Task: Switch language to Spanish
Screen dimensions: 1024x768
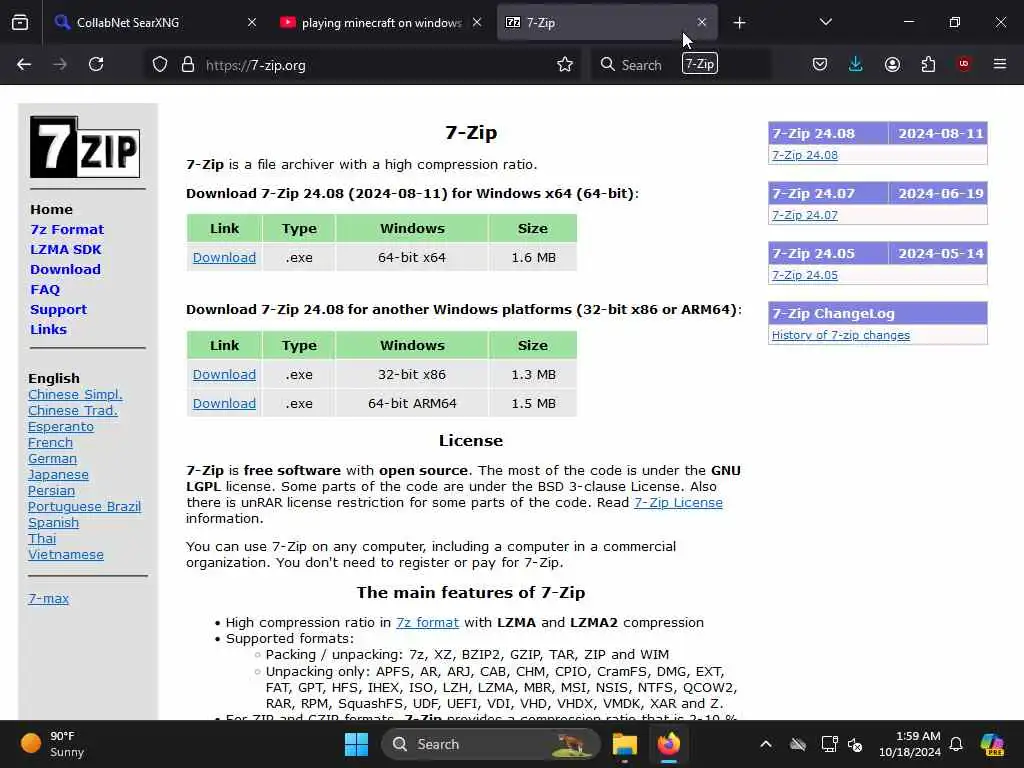Action: point(54,522)
